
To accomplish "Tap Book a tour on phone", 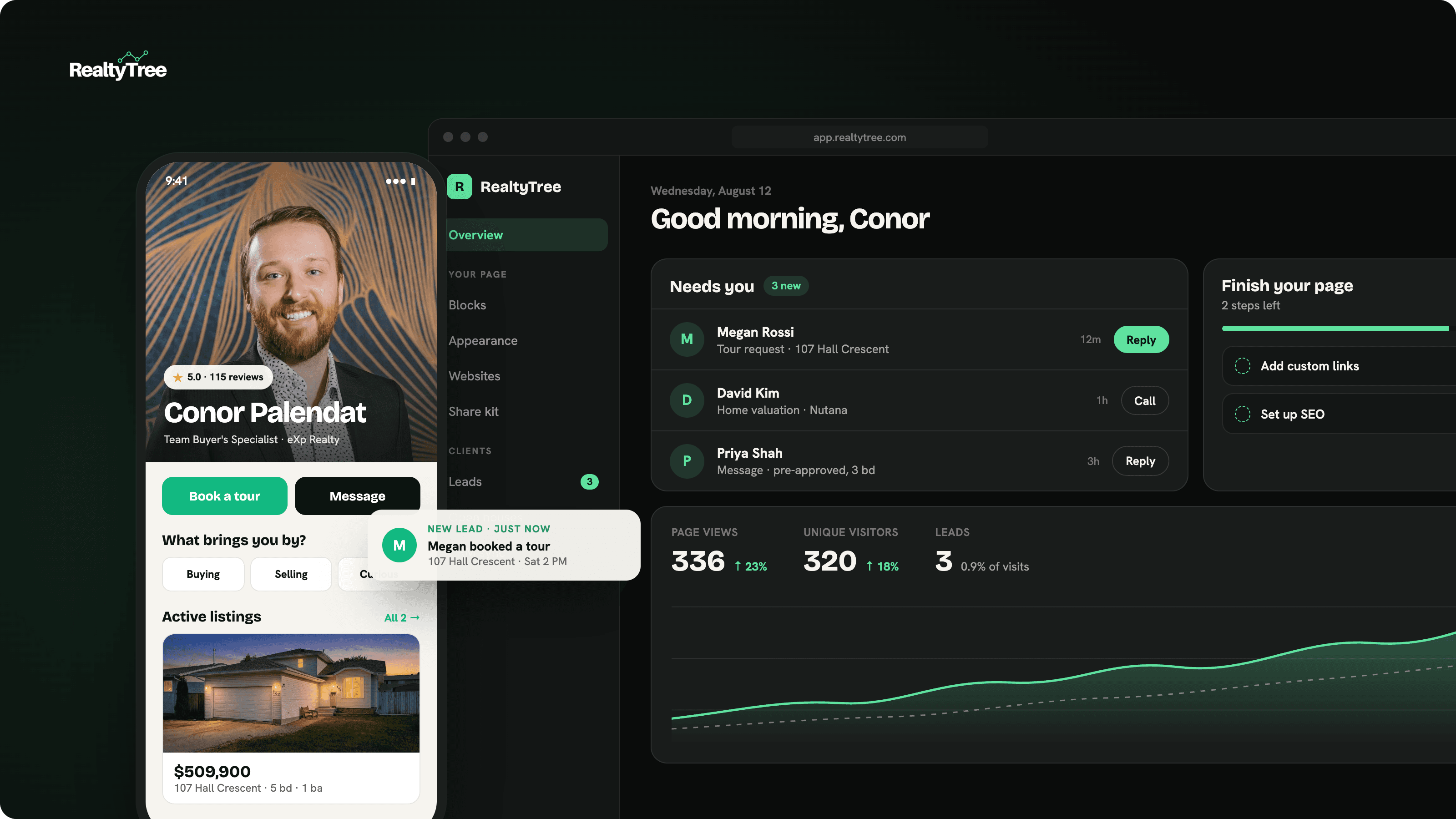I will tap(224, 495).
